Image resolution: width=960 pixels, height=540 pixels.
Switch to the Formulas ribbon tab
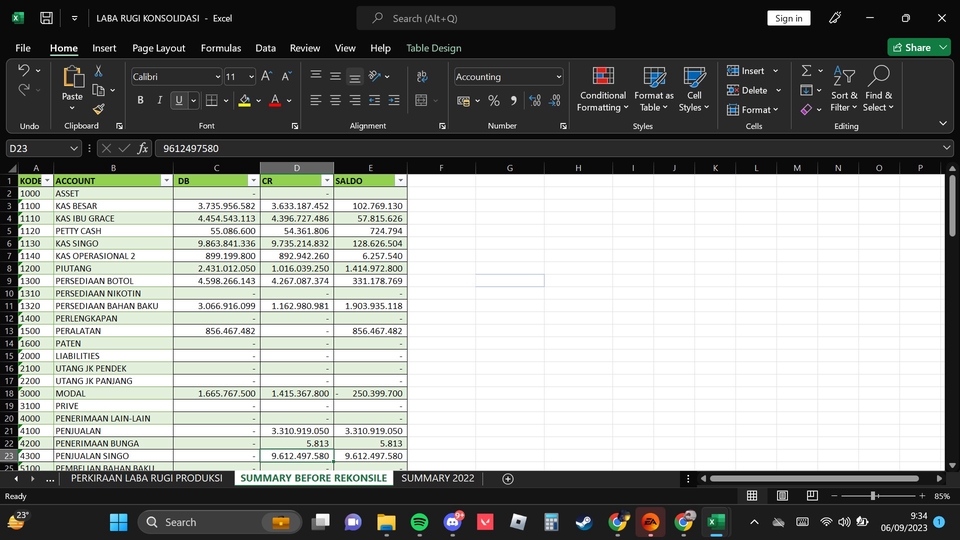tap(220, 48)
